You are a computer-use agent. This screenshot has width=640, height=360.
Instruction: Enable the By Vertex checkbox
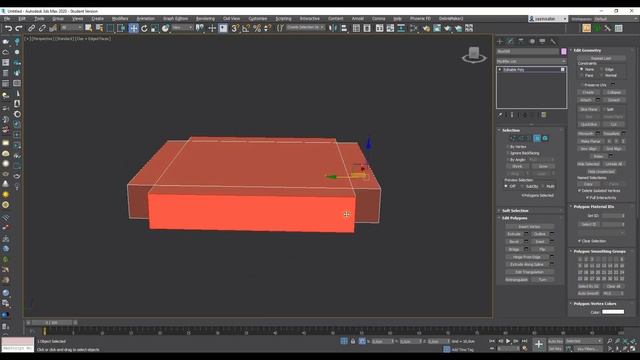point(508,147)
